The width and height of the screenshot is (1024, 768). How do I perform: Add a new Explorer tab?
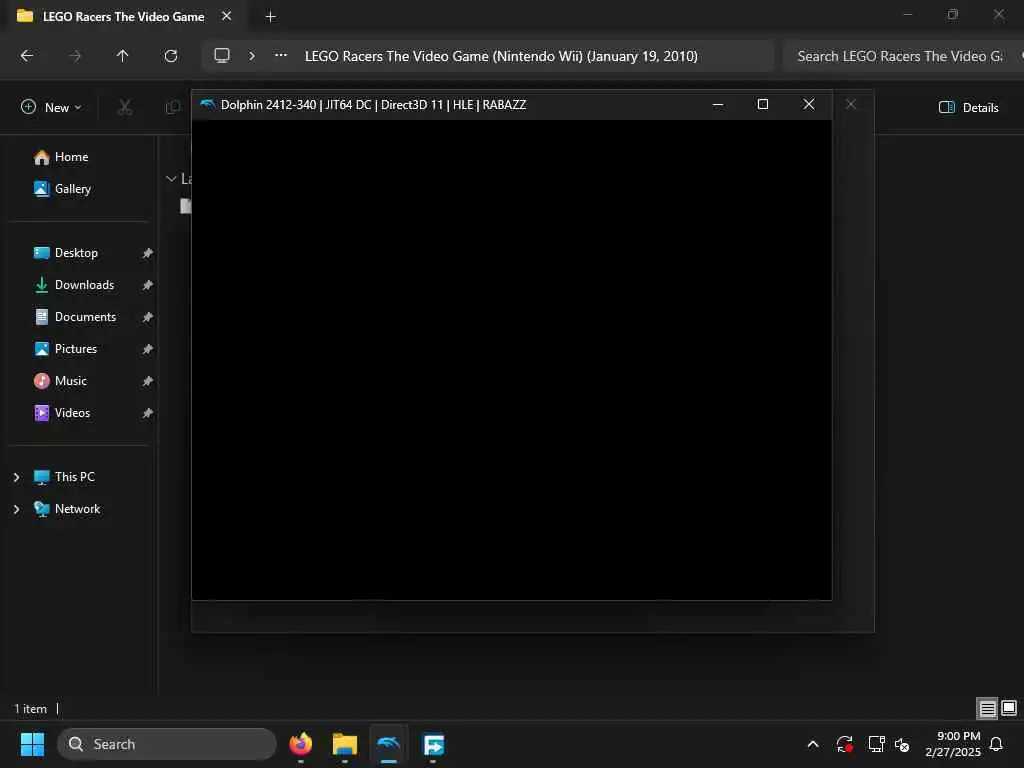tap(270, 17)
